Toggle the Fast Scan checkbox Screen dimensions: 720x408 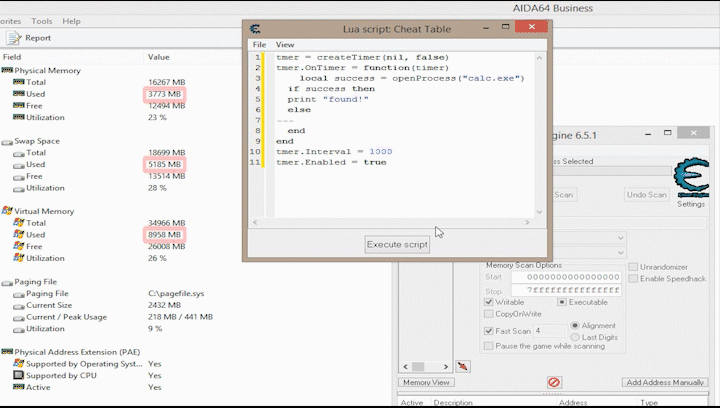pyautogui.click(x=488, y=331)
